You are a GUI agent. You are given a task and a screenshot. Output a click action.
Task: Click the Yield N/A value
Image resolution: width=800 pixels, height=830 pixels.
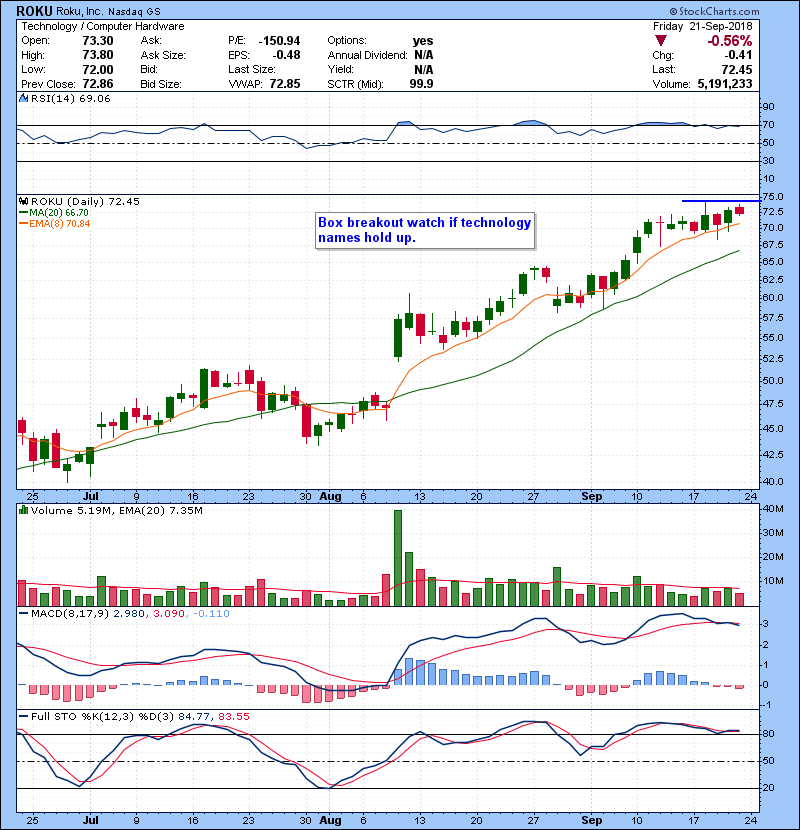point(424,69)
